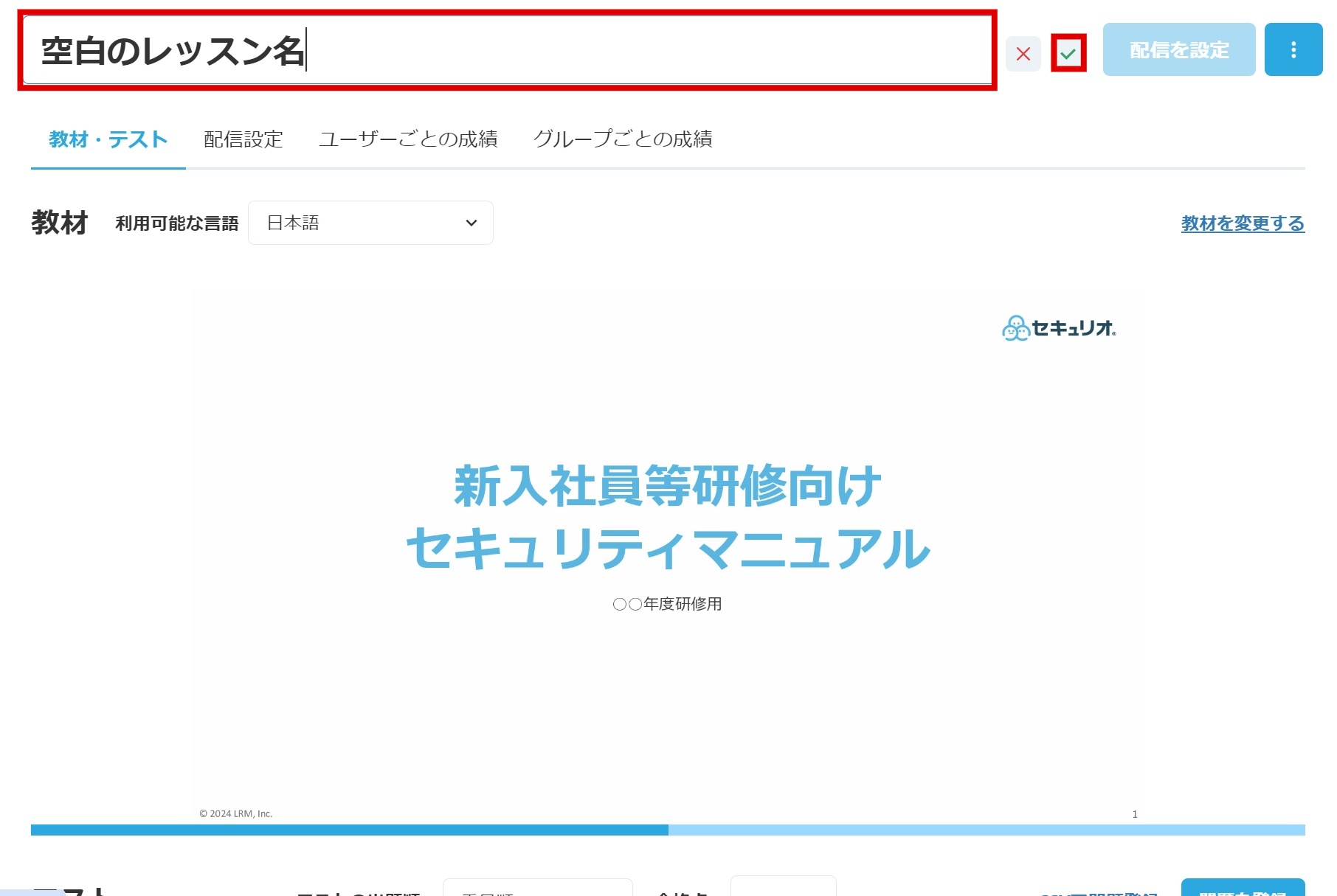1337x896 pixels.
Task: Open the three-dot more options menu
Action: click(x=1293, y=49)
